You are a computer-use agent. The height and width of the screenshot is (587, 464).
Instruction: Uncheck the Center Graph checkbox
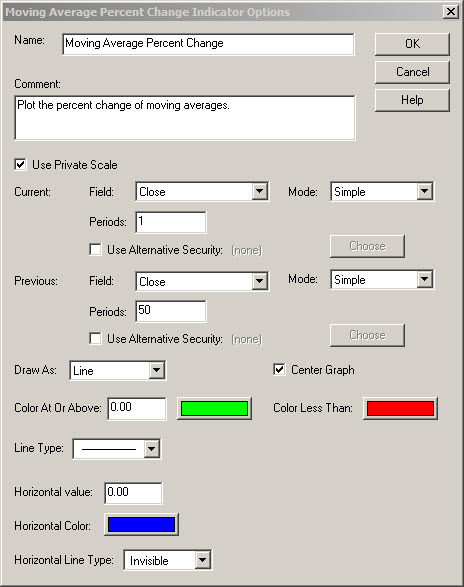click(x=279, y=370)
